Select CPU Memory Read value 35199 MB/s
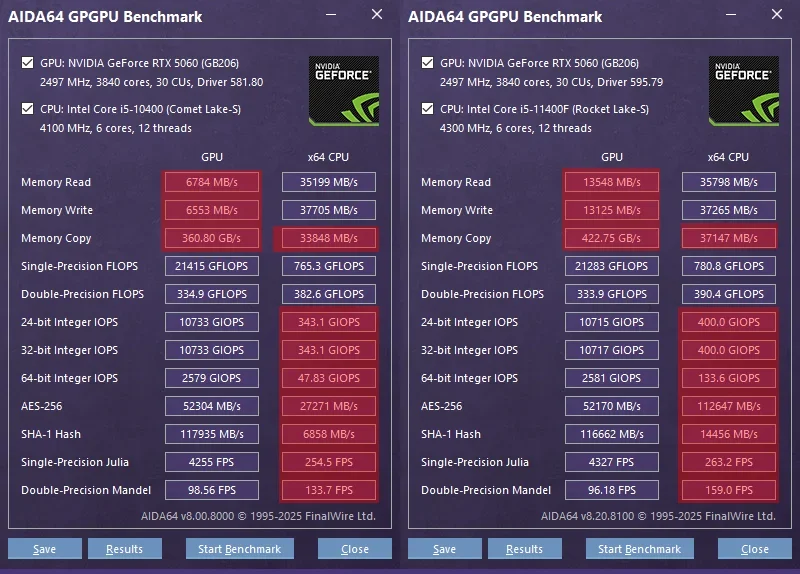800x574 pixels. (329, 182)
